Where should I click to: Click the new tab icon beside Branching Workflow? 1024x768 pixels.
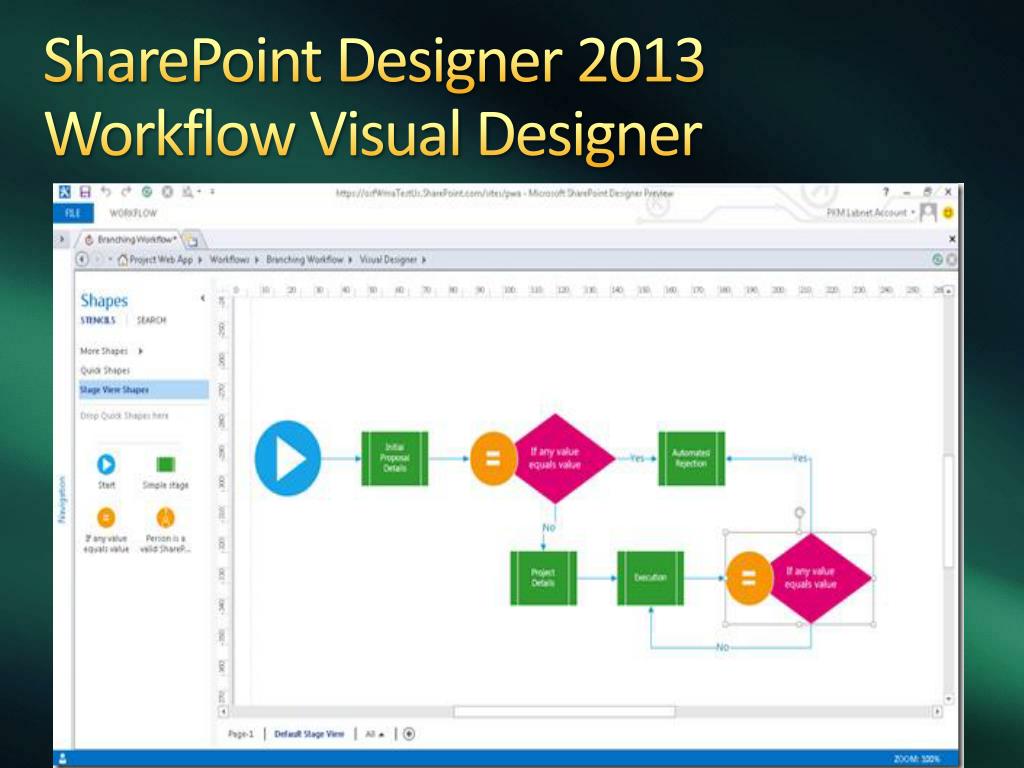pos(191,240)
